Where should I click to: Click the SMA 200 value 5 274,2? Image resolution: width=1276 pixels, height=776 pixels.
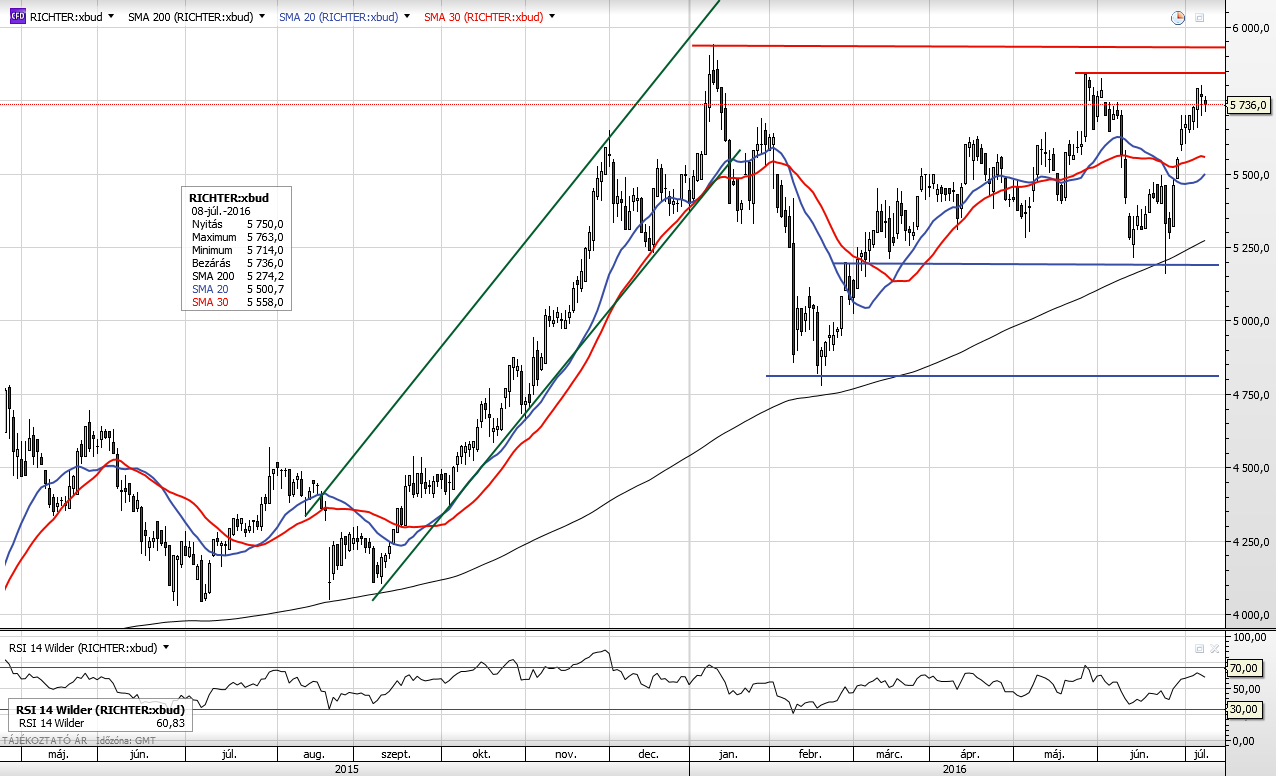coord(265,276)
